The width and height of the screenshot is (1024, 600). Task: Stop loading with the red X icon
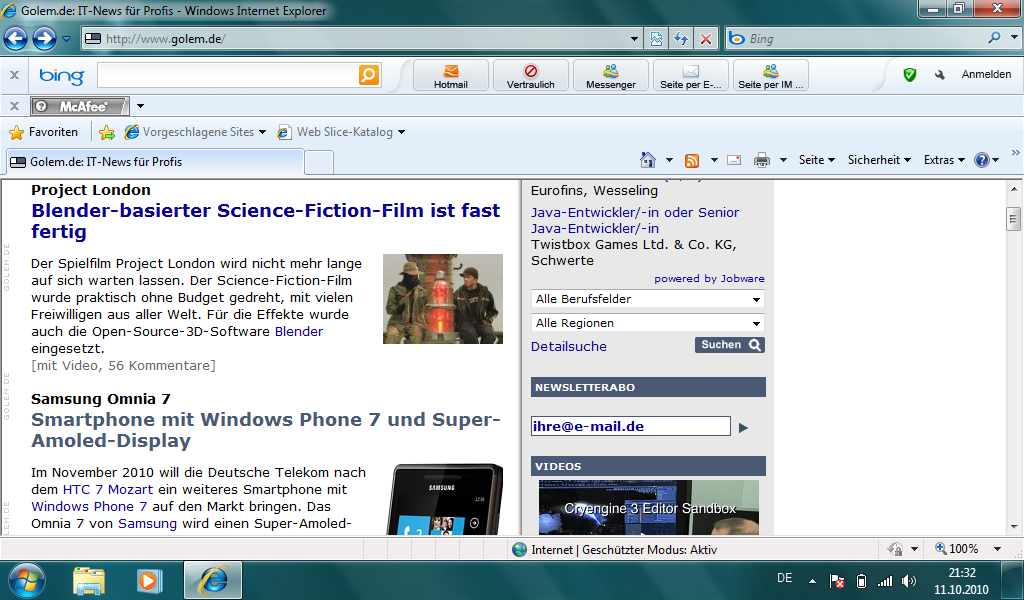(x=705, y=39)
